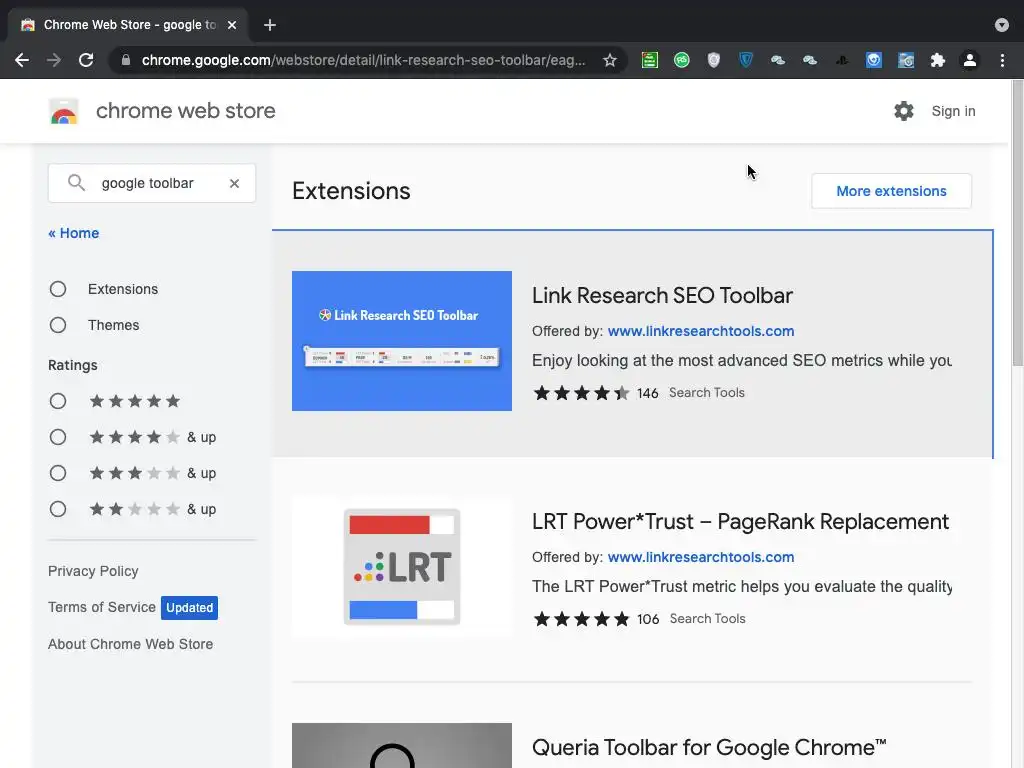
Task: Open the Terms of Service link
Action: [x=102, y=607]
